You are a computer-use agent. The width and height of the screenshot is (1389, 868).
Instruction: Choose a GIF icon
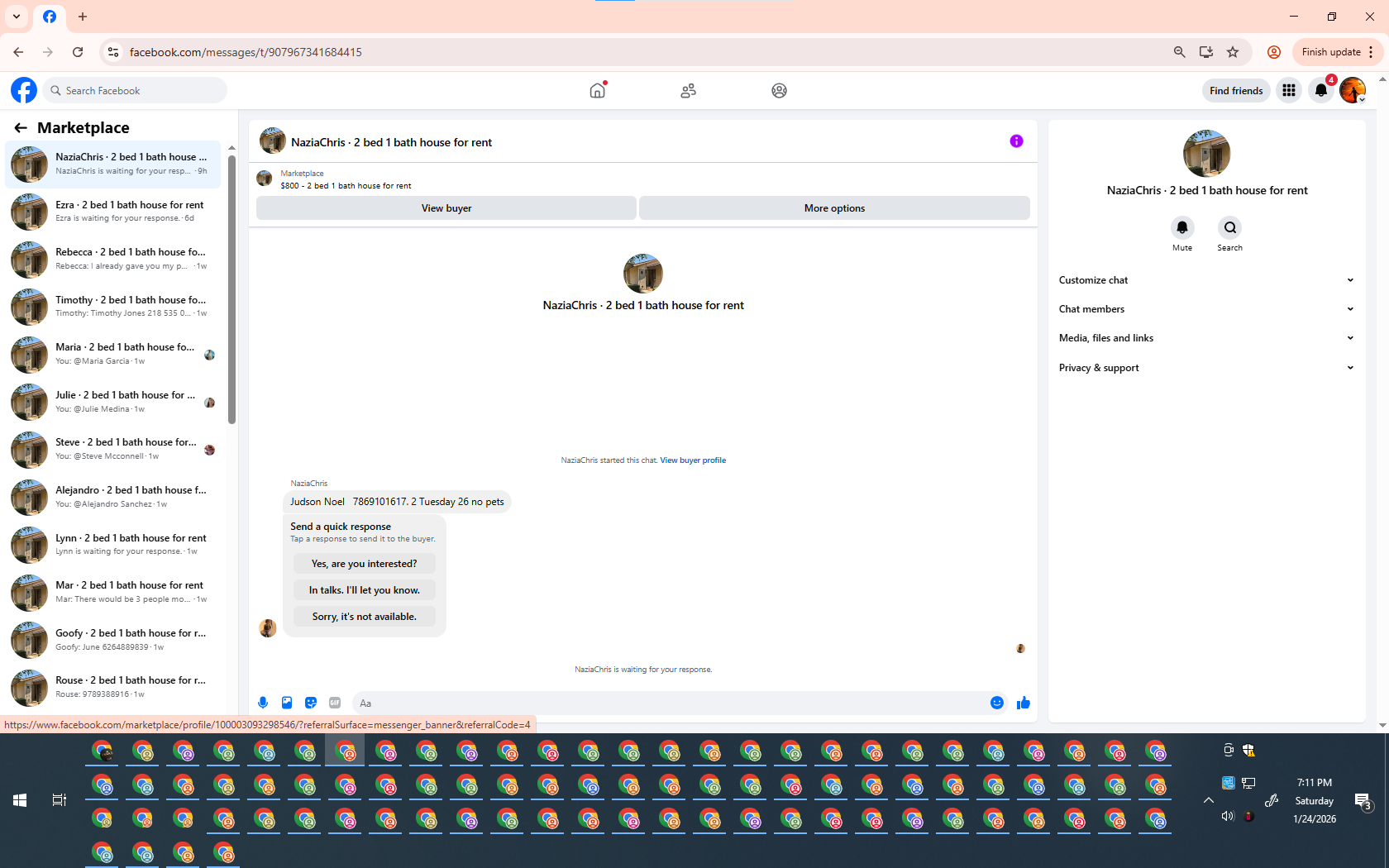335,703
